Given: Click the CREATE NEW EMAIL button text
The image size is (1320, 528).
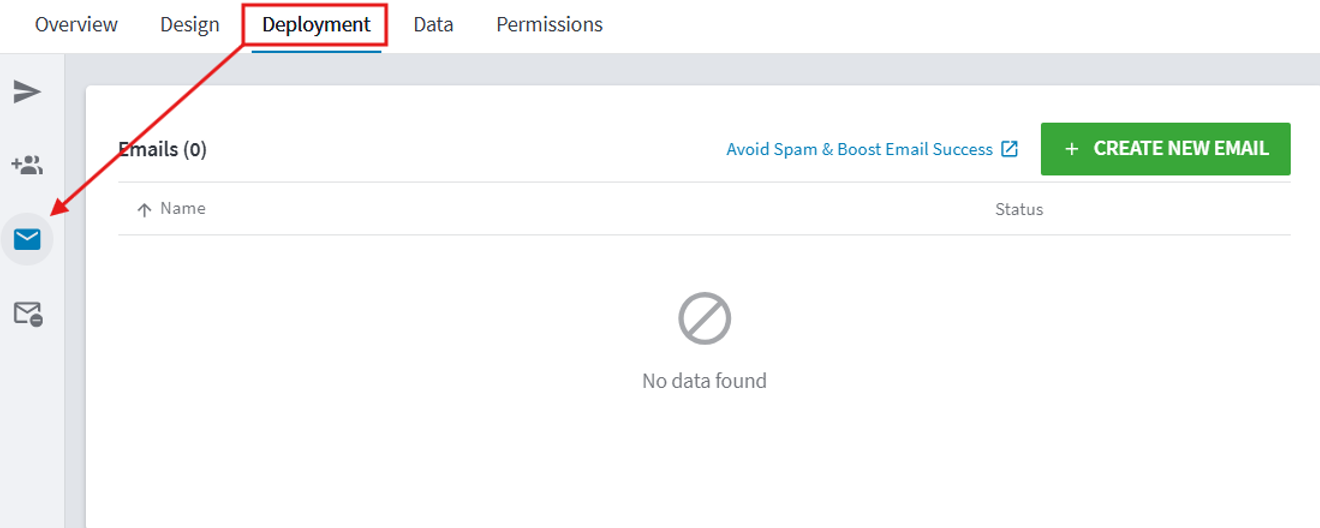Looking at the screenshot, I should point(1181,148).
